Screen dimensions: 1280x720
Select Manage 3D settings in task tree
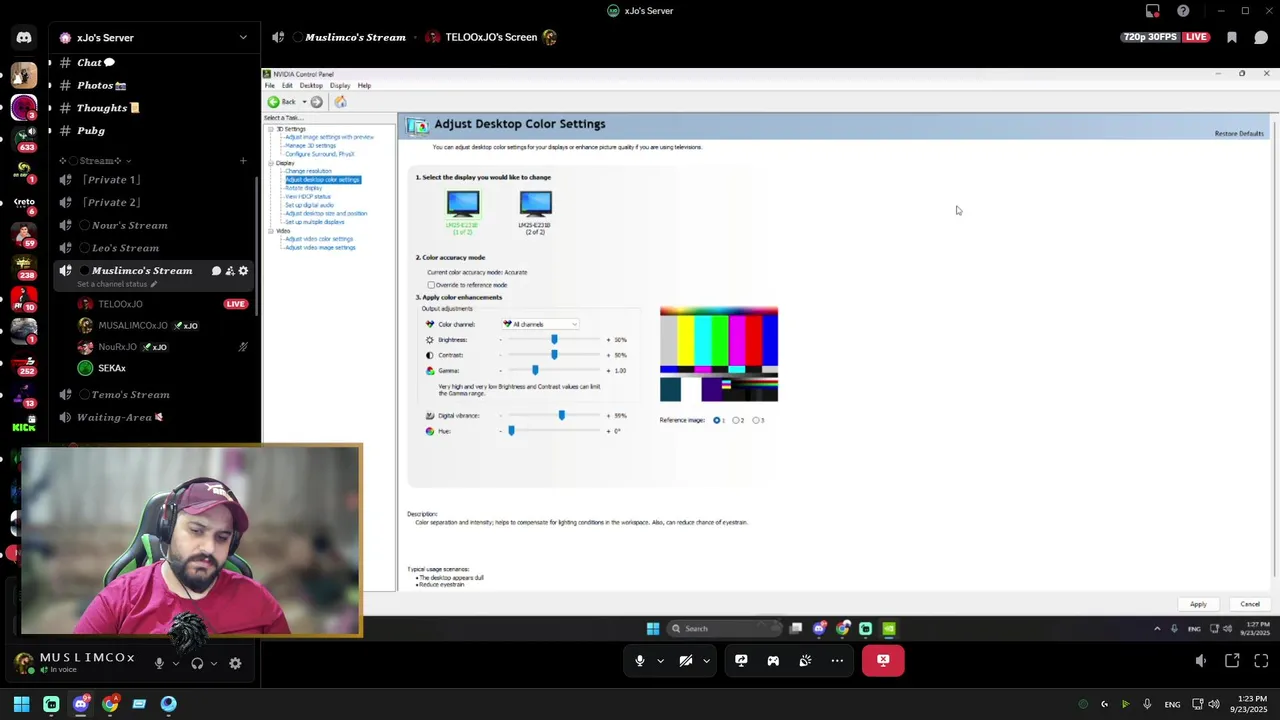coord(310,146)
